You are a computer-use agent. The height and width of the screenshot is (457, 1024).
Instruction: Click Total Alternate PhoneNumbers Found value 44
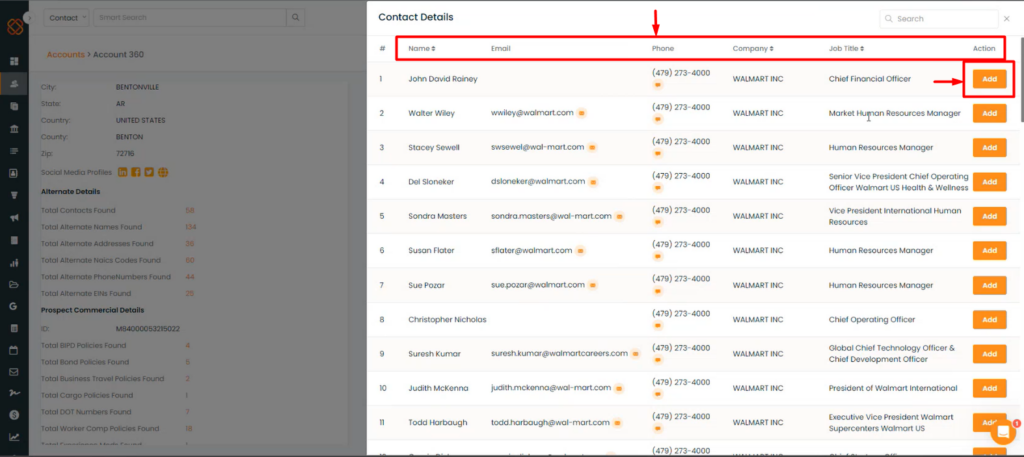[x=190, y=277]
